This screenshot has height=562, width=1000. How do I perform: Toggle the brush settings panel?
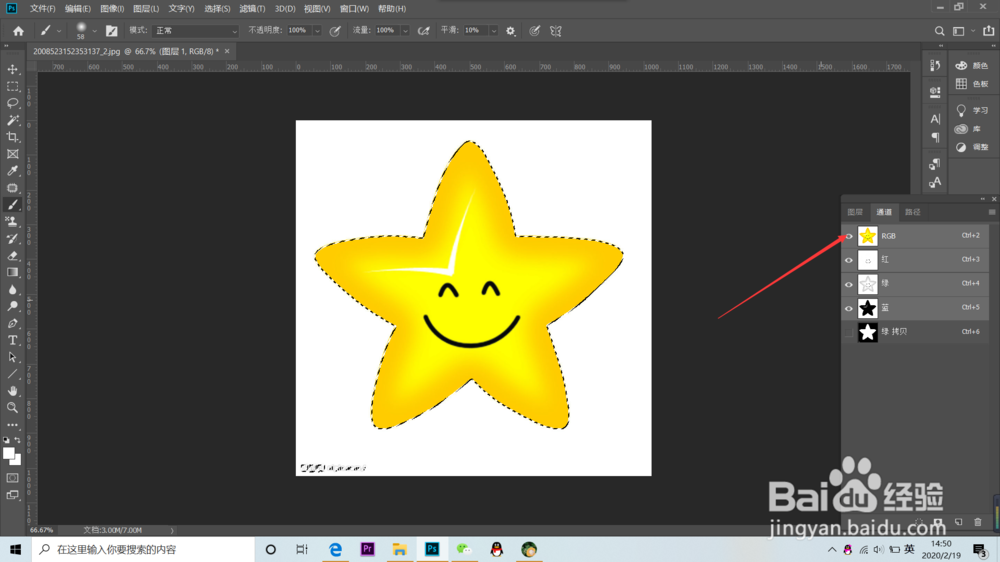(112, 31)
